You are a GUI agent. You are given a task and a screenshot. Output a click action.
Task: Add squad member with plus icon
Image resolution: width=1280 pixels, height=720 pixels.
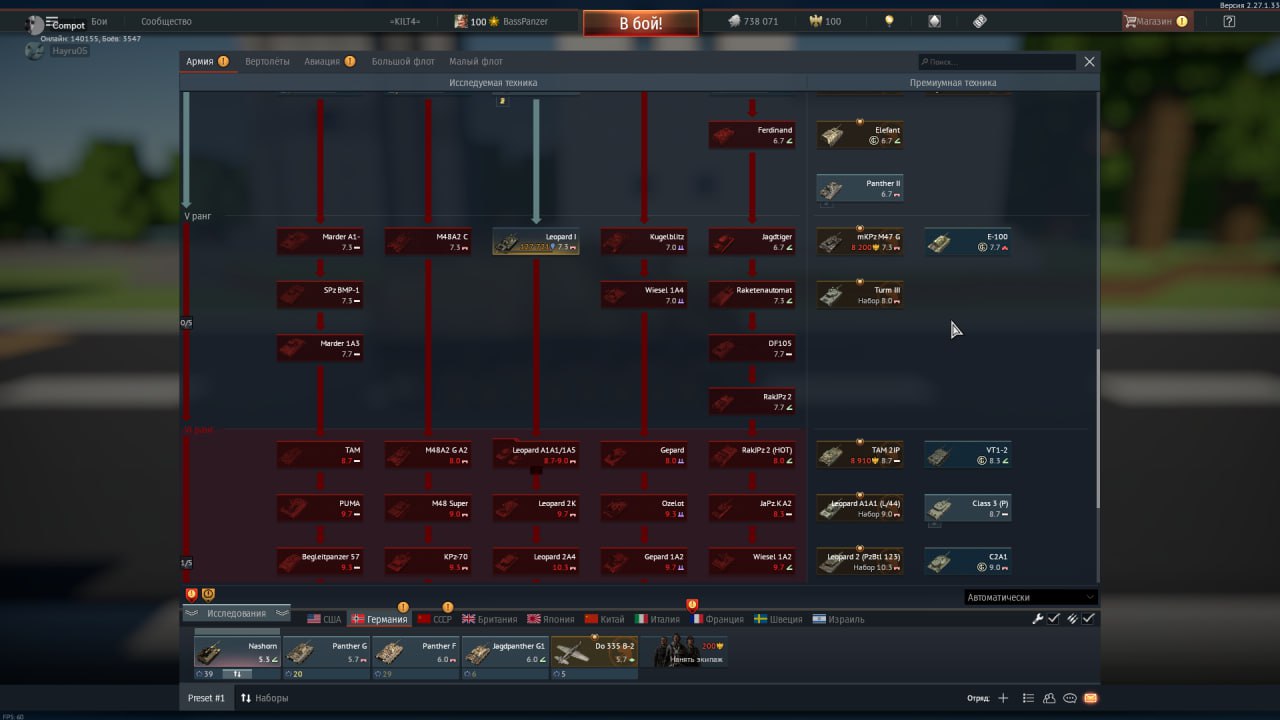pos(1003,698)
